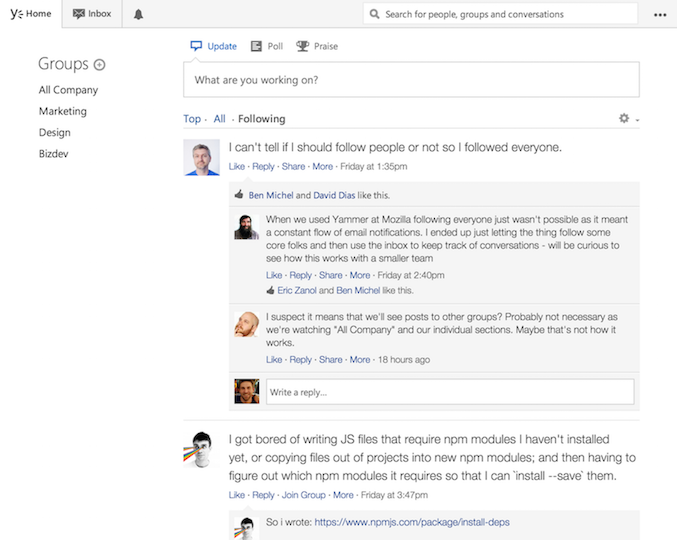Like the npm modules post
The width and height of the screenshot is (677, 540).
coord(237,495)
